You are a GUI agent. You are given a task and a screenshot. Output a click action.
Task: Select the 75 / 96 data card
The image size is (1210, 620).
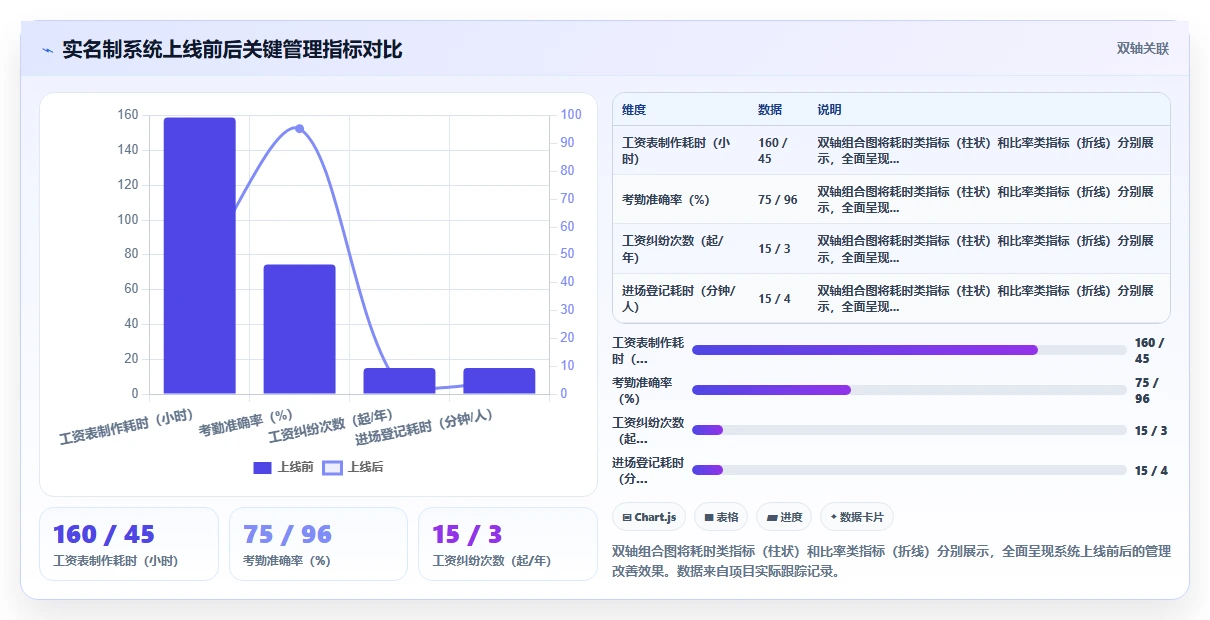coord(318,544)
